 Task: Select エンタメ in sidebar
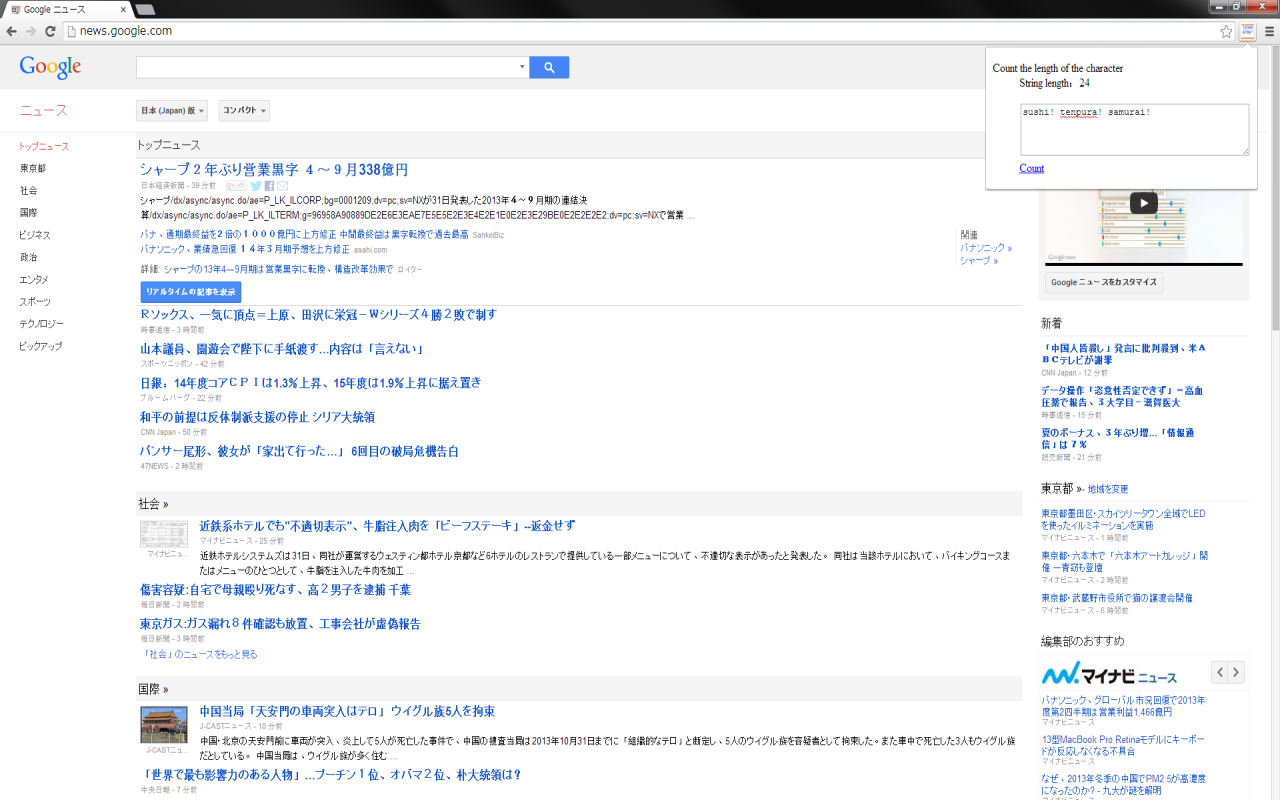[34, 280]
